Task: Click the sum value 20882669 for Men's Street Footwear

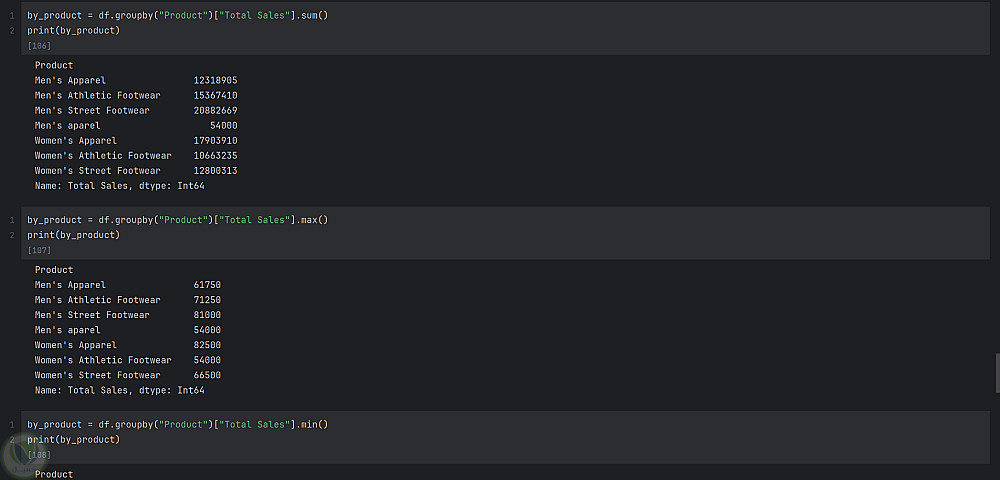Action: tap(215, 110)
